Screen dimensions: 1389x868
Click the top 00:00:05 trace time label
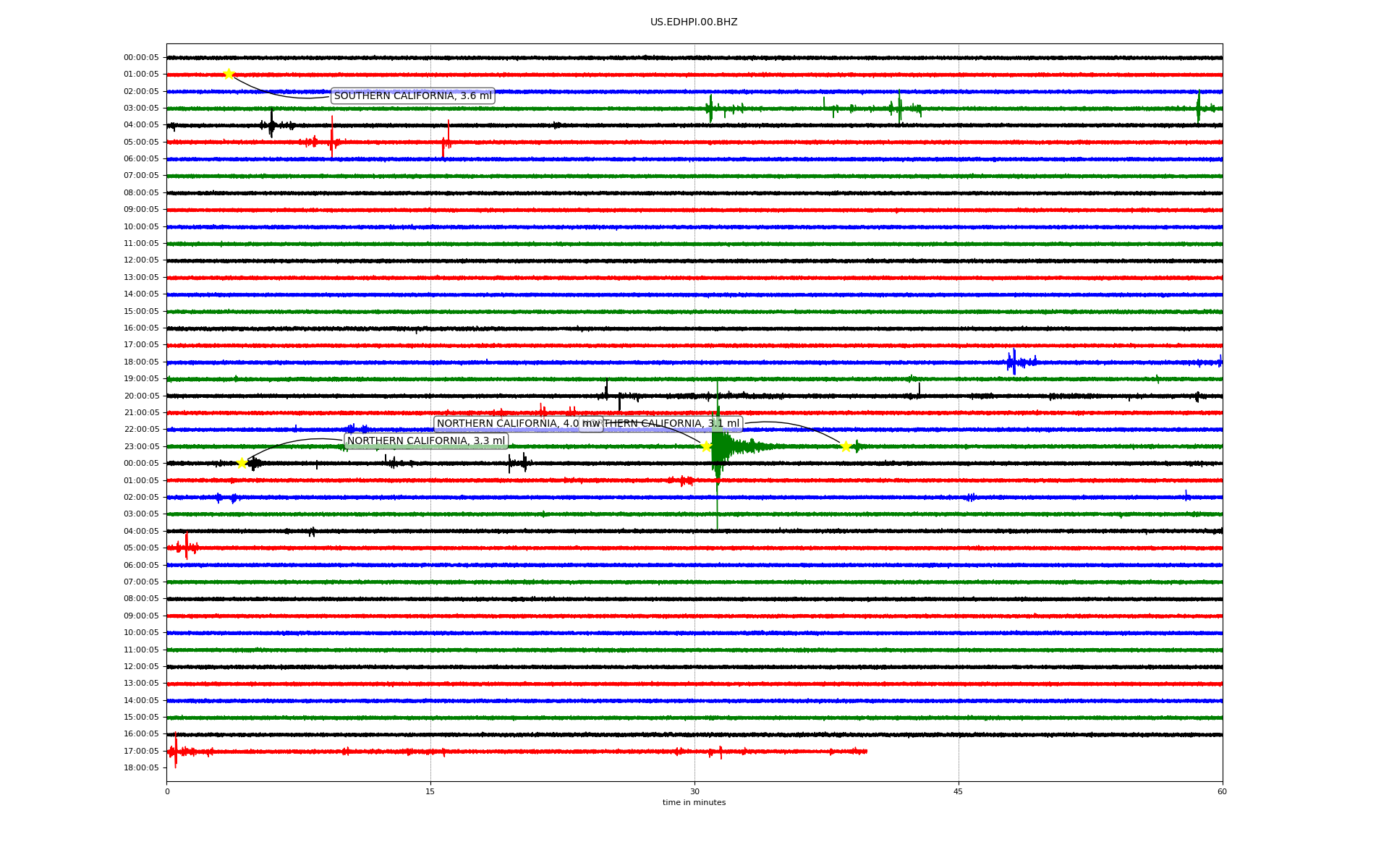point(141,58)
